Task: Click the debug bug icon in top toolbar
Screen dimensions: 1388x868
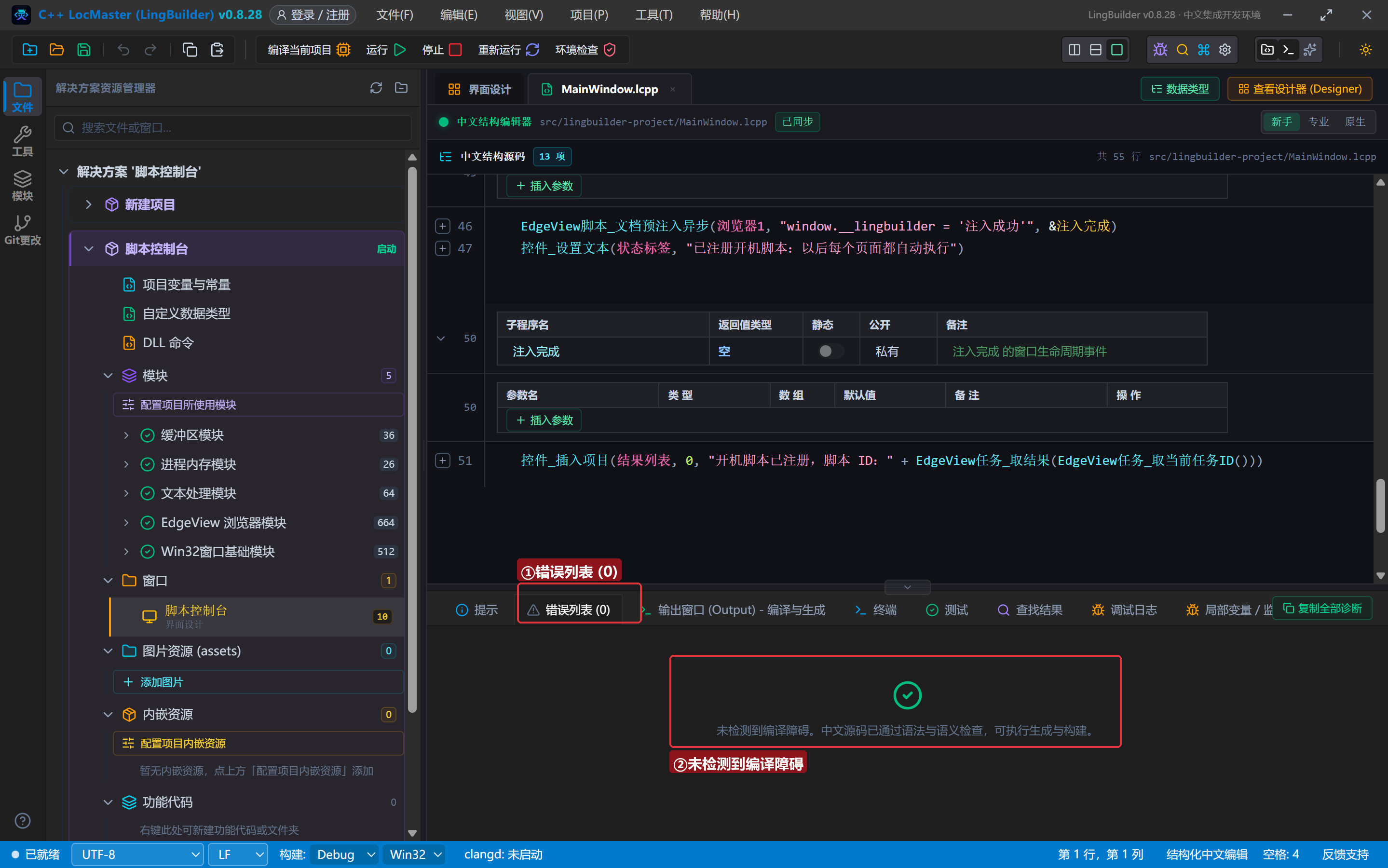Action: click(1160, 50)
